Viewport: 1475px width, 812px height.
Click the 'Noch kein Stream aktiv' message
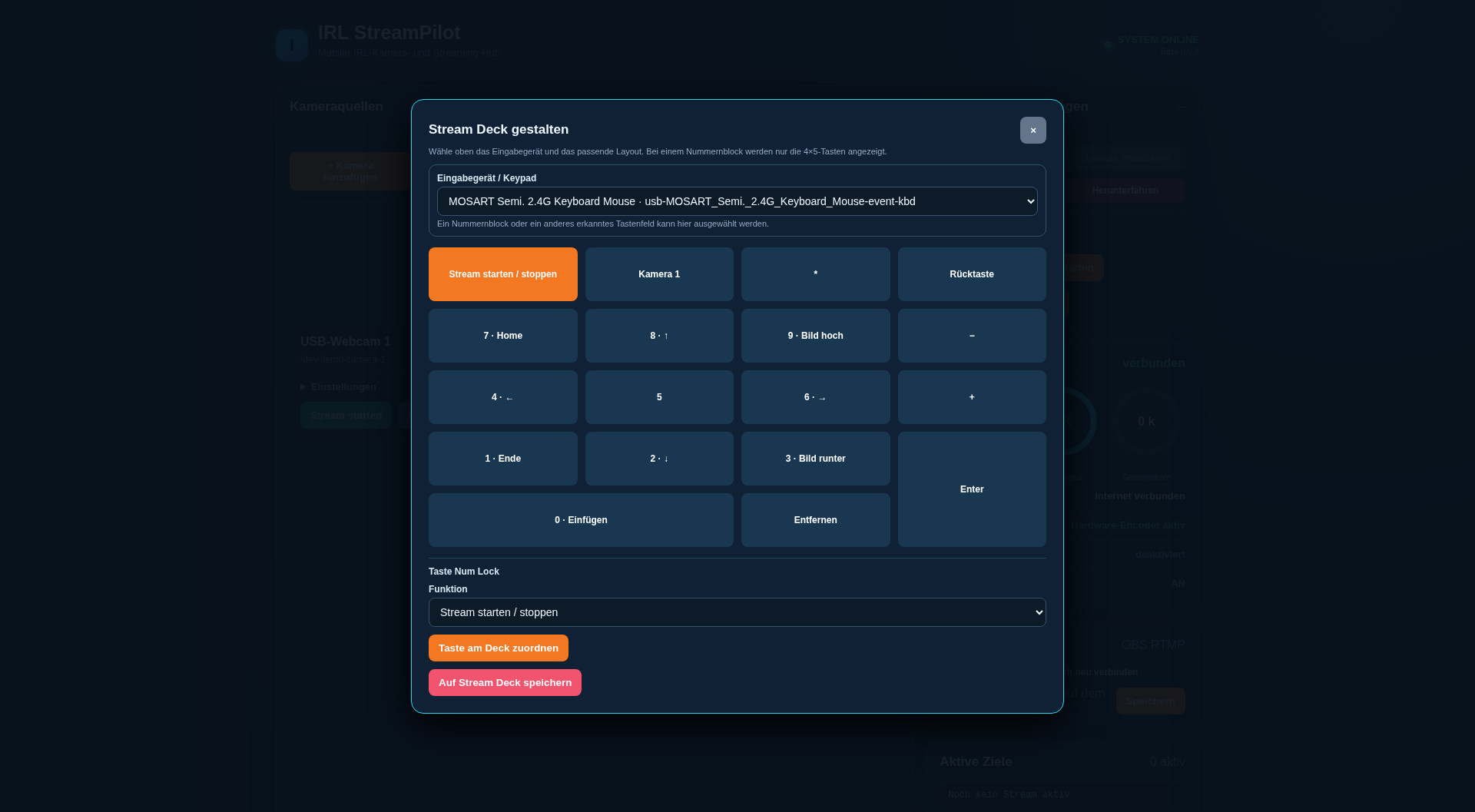tap(1009, 795)
